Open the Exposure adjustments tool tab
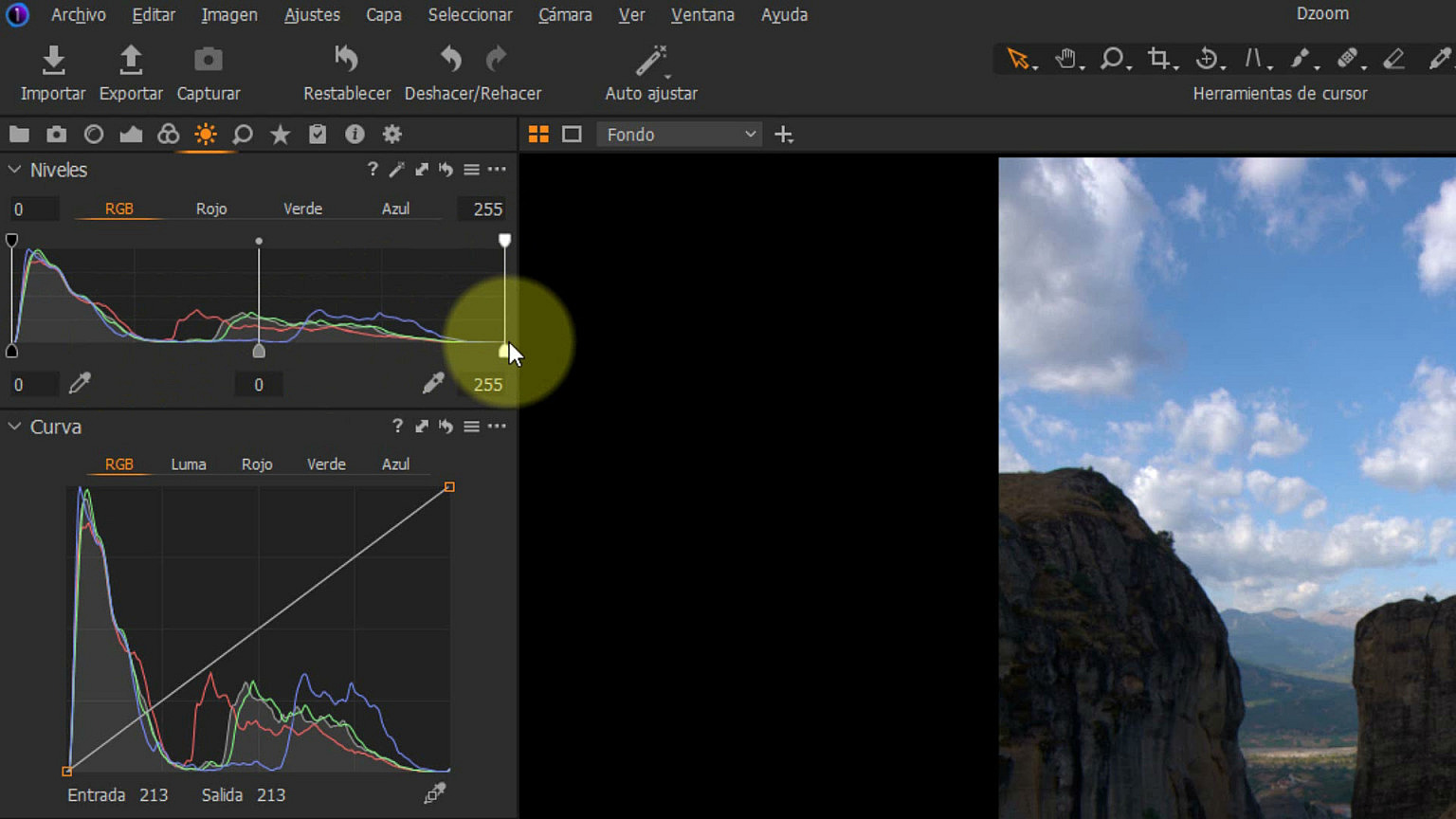This screenshot has height=819, width=1456. click(206, 134)
